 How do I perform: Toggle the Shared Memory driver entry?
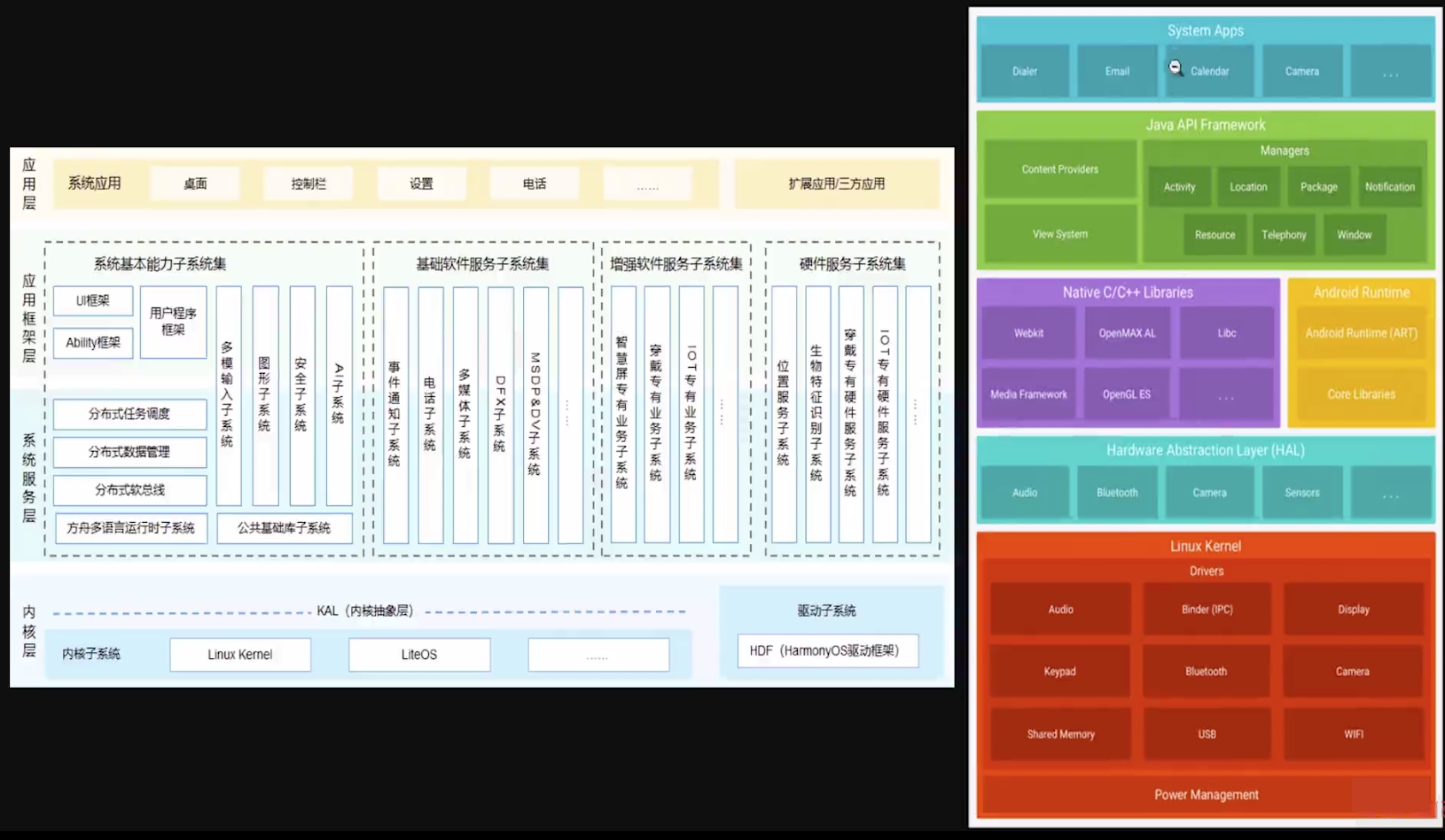point(1060,734)
